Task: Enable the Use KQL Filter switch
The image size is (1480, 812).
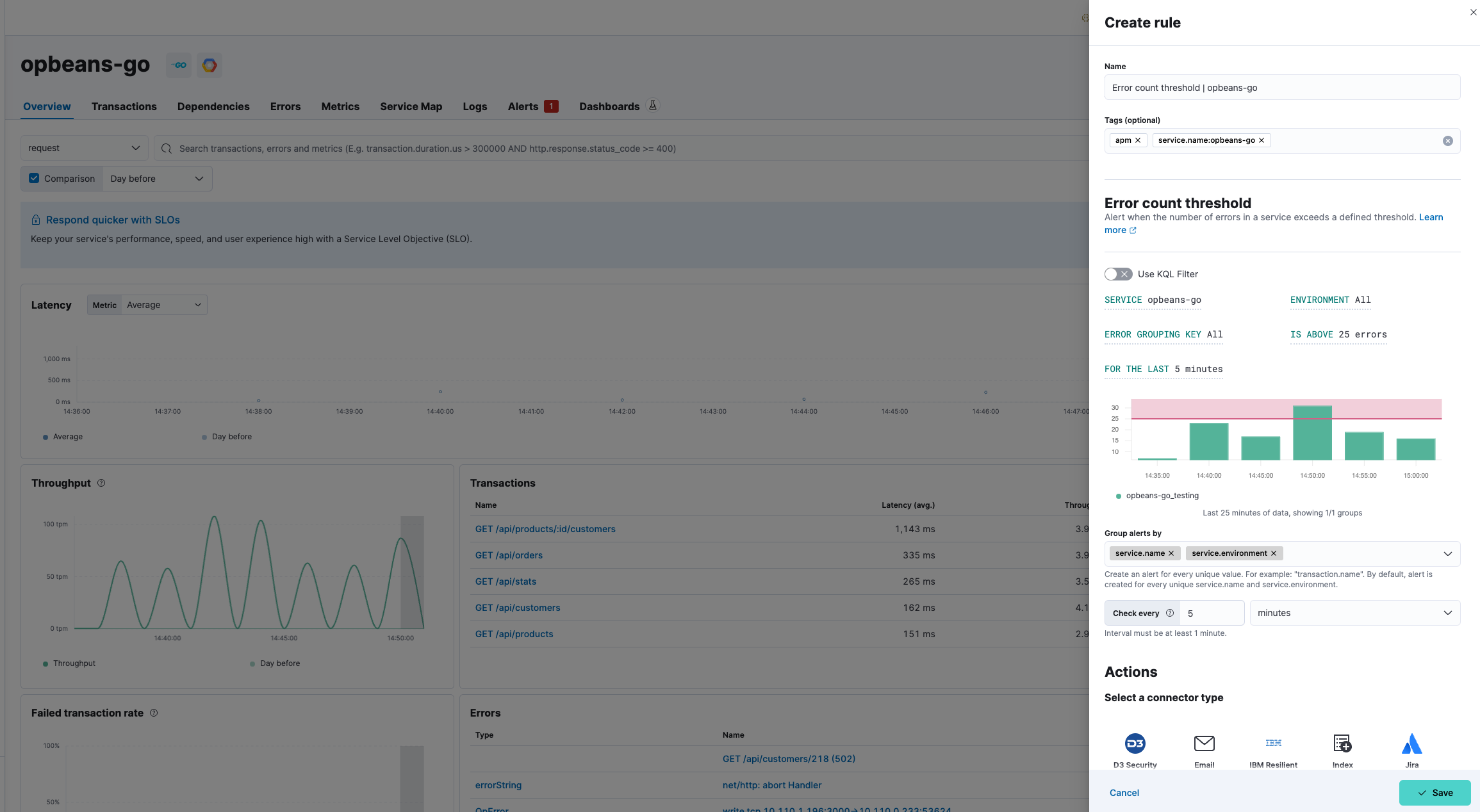Action: (x=1118, y=274)
